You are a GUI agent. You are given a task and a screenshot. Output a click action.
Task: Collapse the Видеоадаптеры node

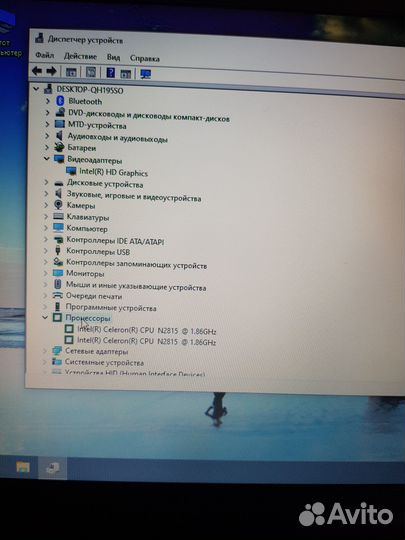[46, 159]
